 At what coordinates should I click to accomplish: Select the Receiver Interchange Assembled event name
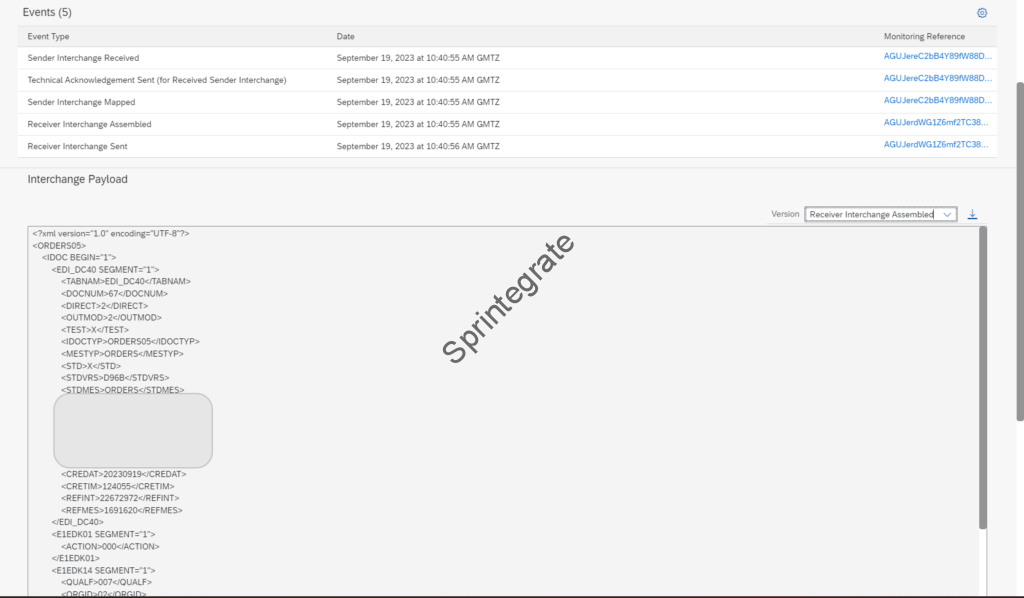89,124
